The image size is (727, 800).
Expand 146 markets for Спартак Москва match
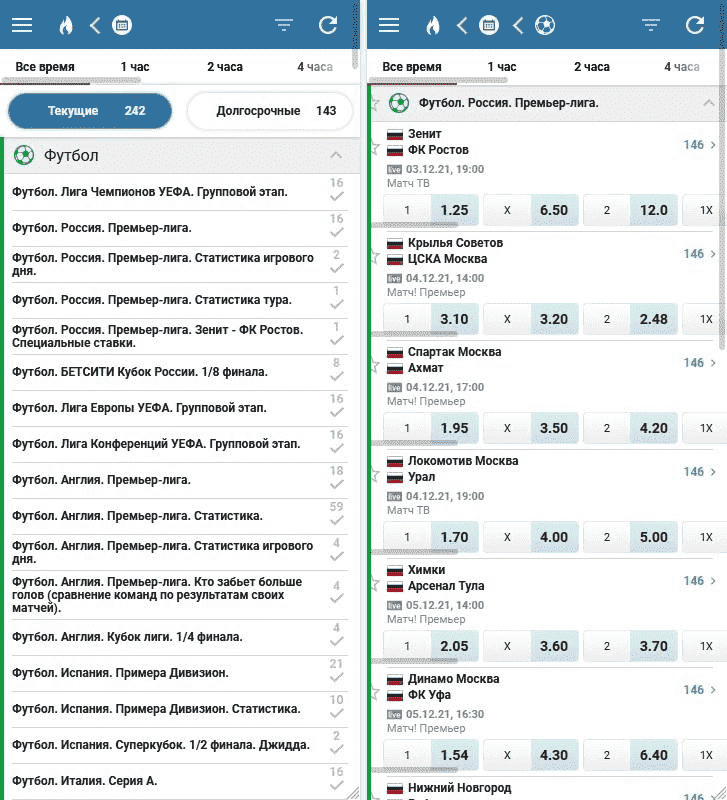pyautogui.click(x=700, y=363)
